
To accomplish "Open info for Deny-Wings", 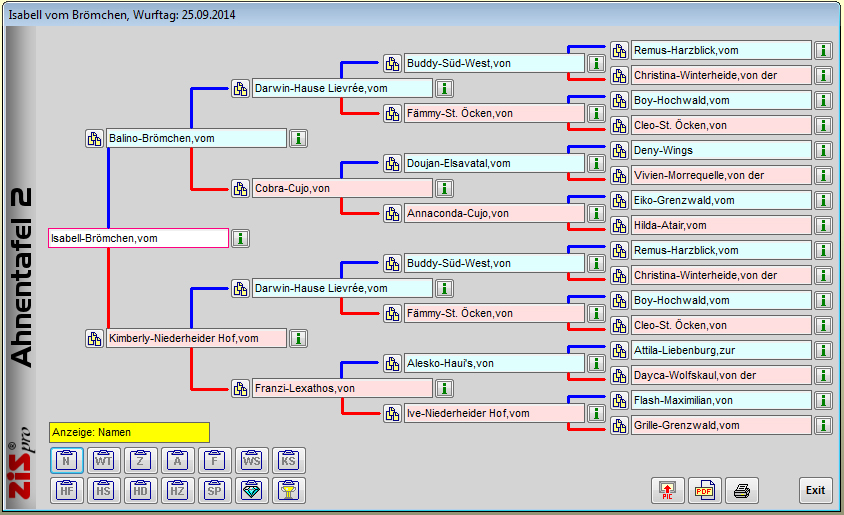I will click(x=822, y=150).
